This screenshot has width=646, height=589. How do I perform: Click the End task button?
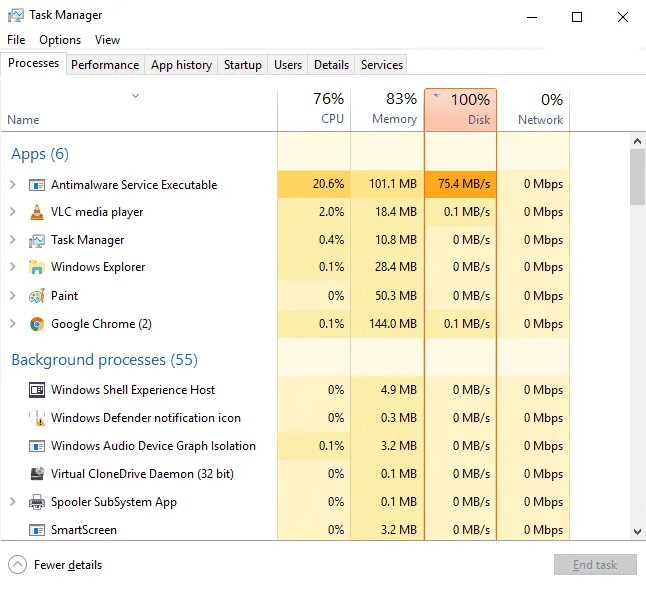pyautogui.click(x=595, y=565)
